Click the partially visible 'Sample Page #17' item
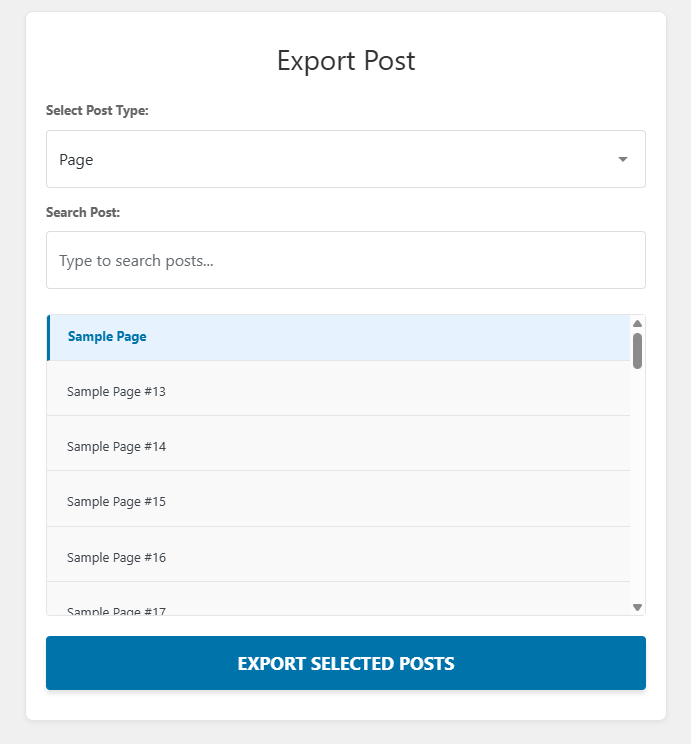Viewport: 691px width, 744px height. click(116, 609)
